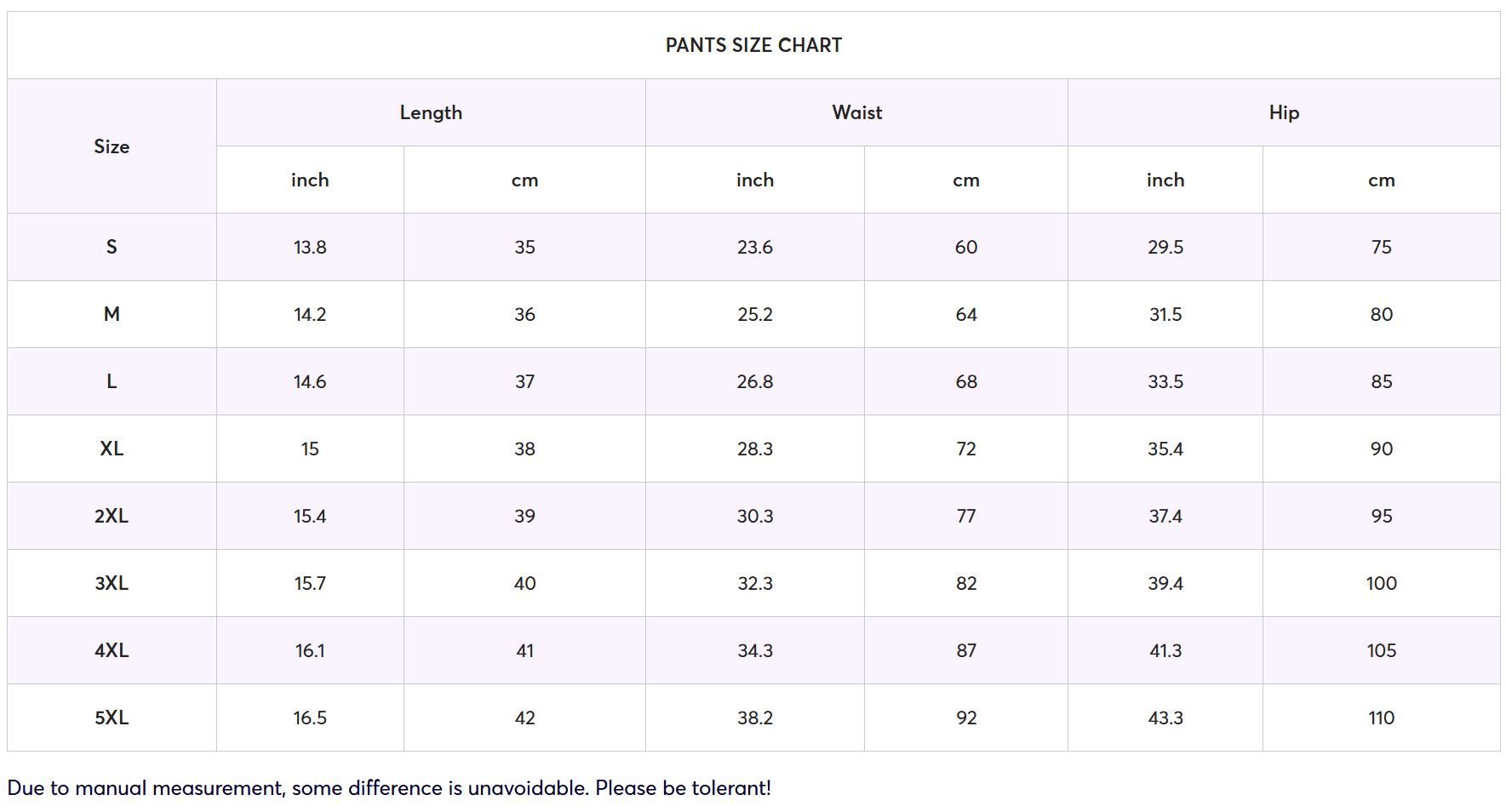The image size is (1506, 812).
Task: Click the 5XL size row label
Action: click(112, 718)
